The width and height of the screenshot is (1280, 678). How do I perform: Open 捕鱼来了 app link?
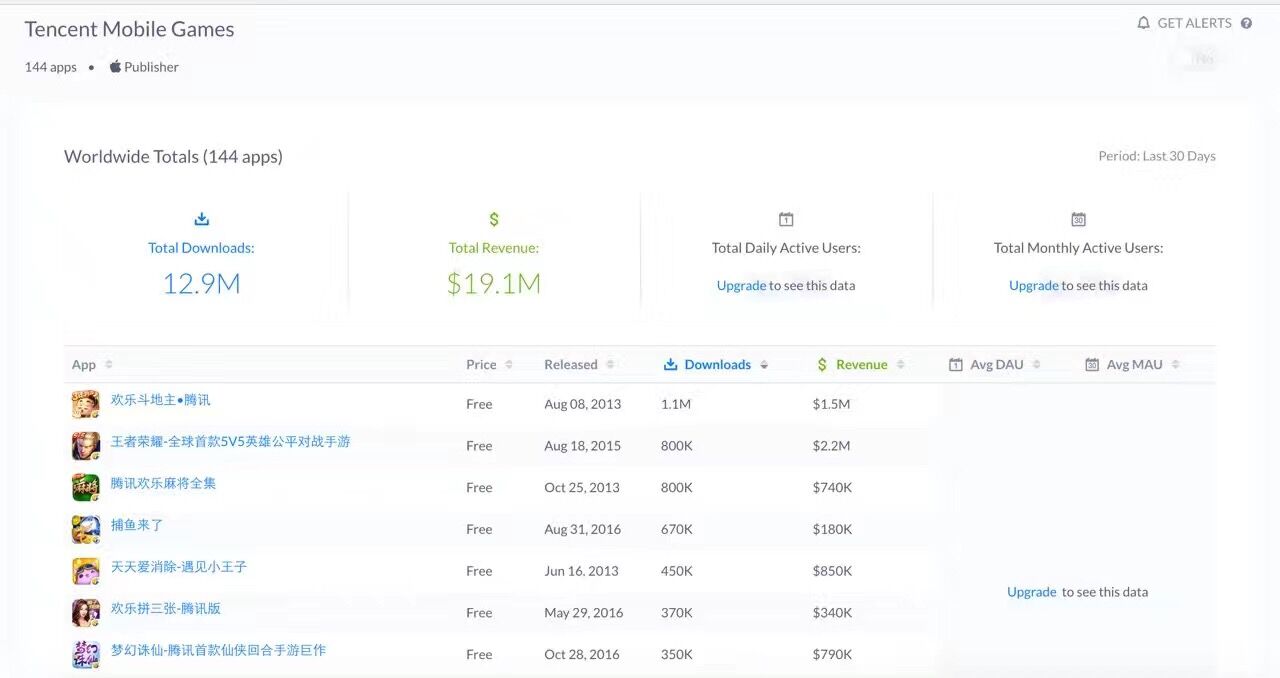click(137, 525)
